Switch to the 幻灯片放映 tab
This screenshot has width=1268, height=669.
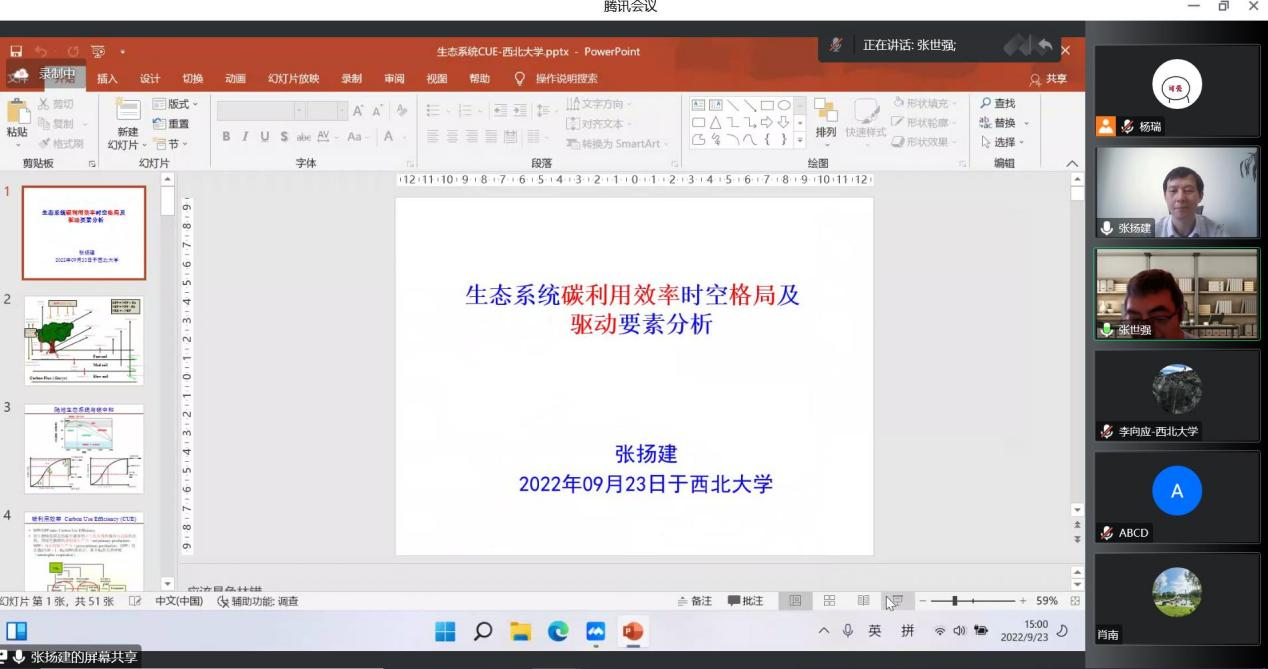(x=293, y=79)
